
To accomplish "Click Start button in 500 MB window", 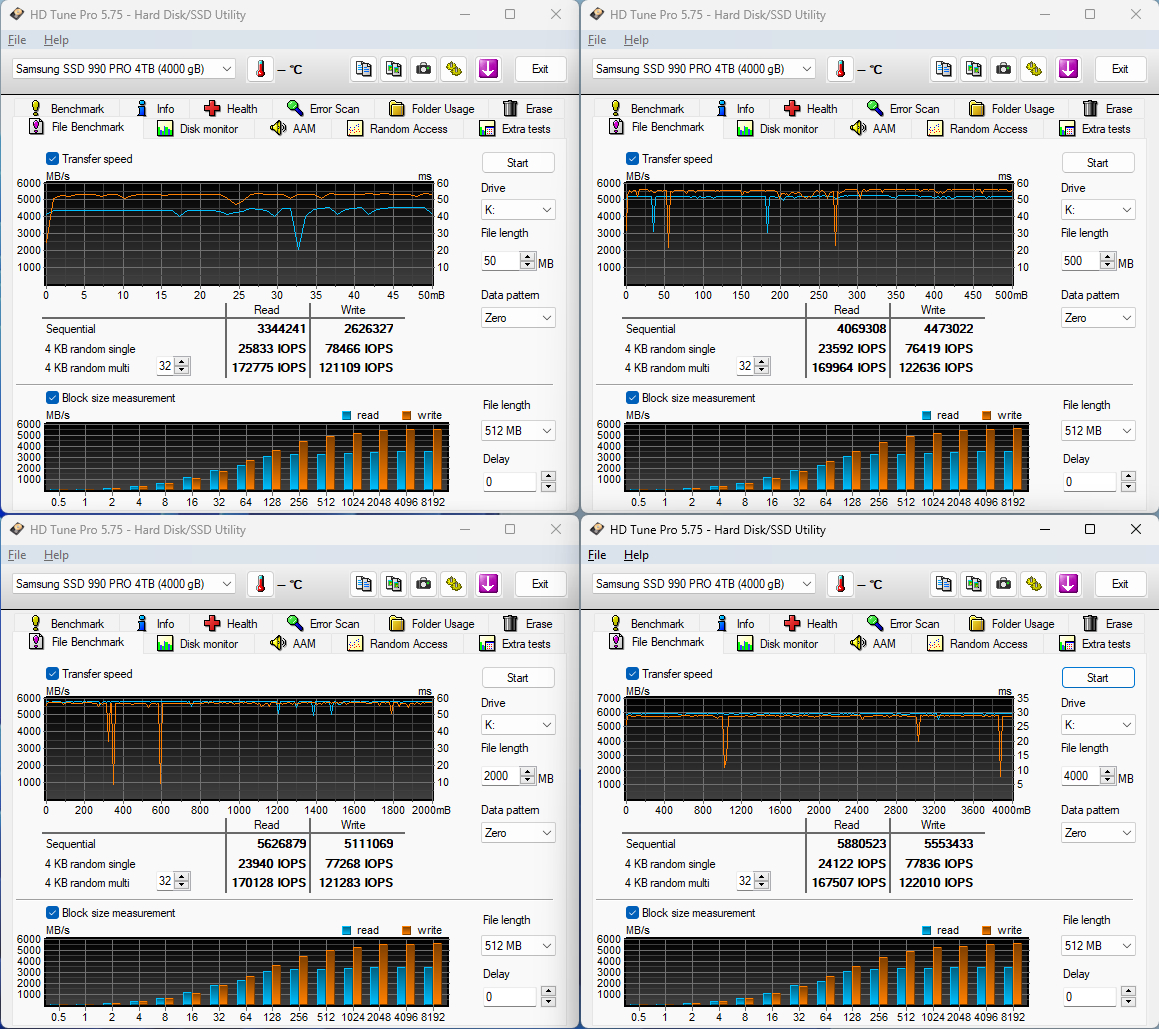I will point(1098,163).
